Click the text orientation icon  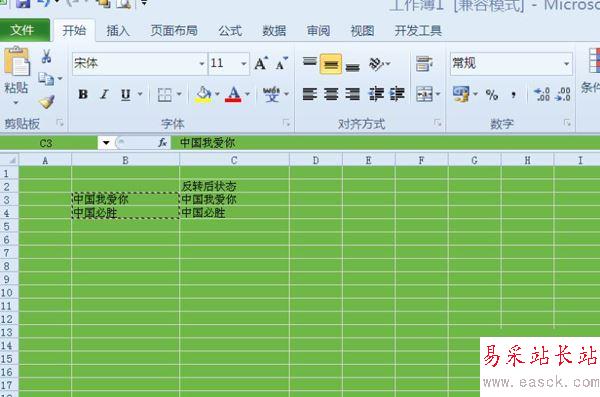(376, 64)
